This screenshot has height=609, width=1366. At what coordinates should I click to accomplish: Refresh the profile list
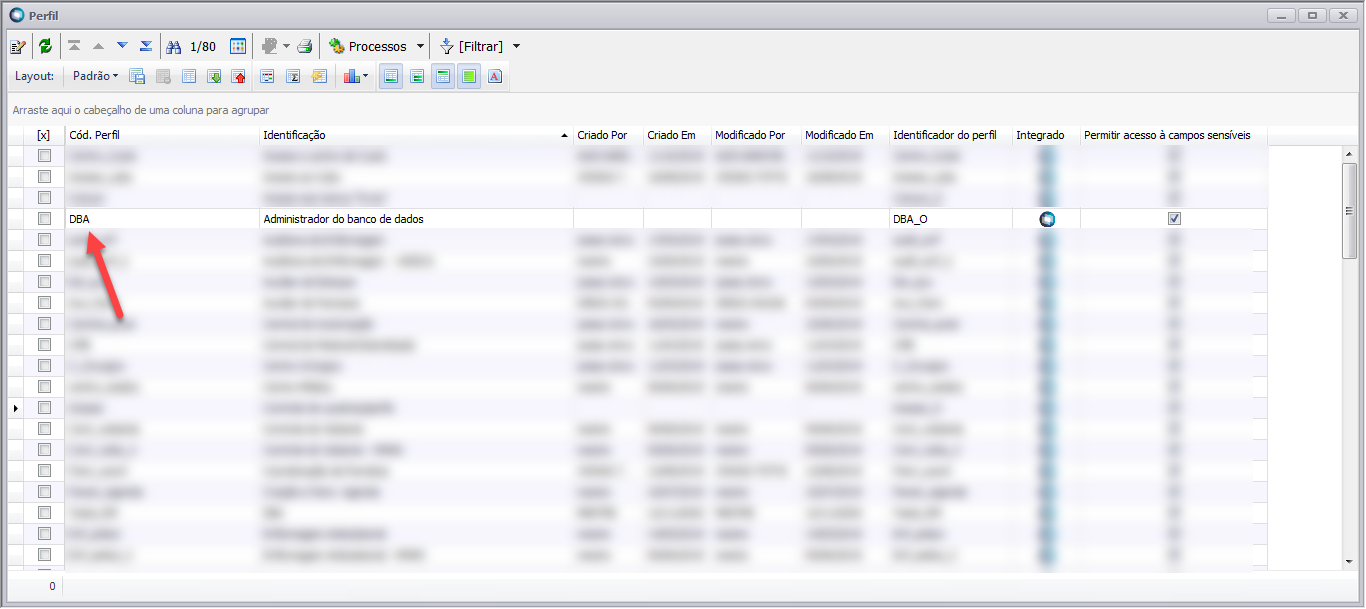pyautogui.click(x=45, y=46)
